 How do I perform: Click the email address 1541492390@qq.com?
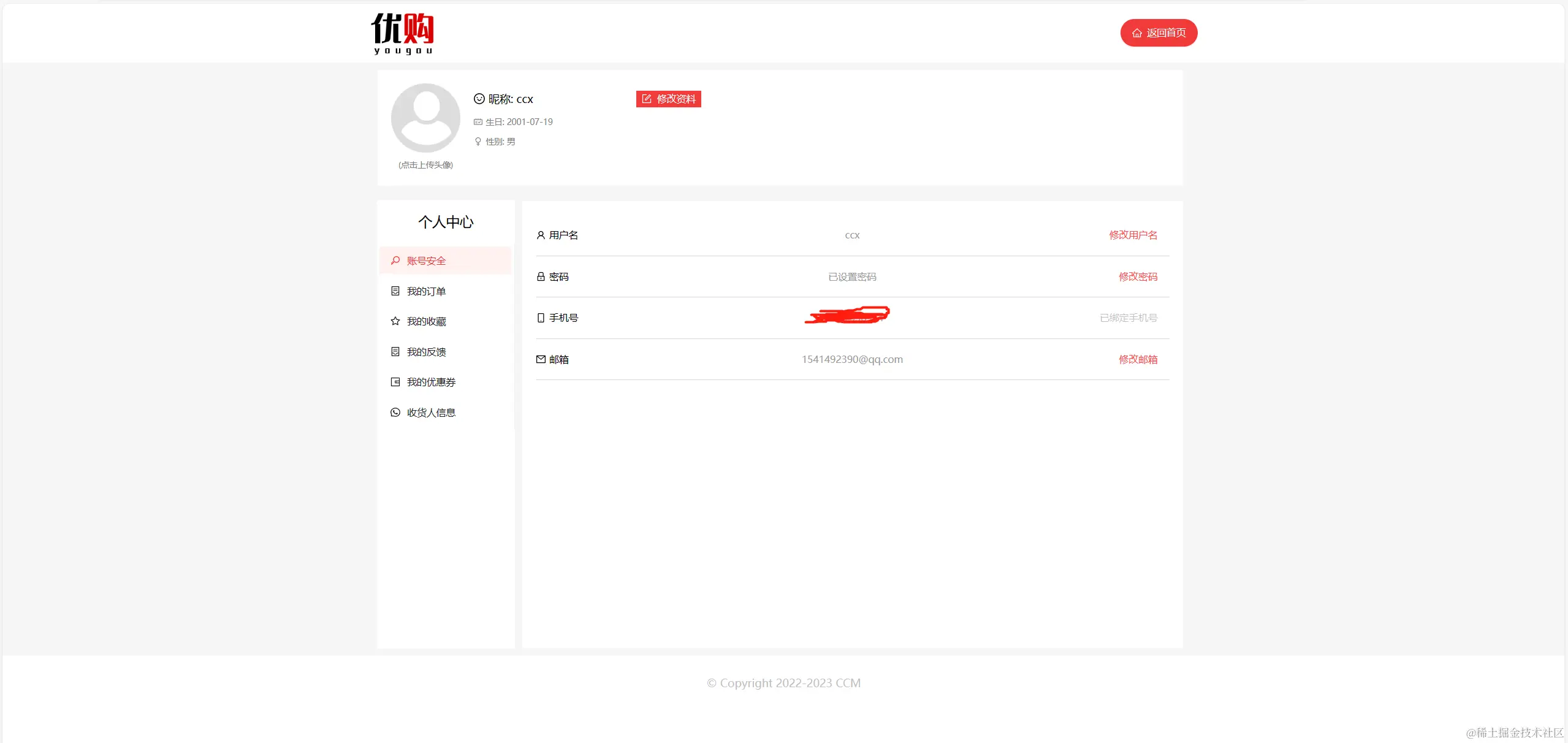coord(851,359)
